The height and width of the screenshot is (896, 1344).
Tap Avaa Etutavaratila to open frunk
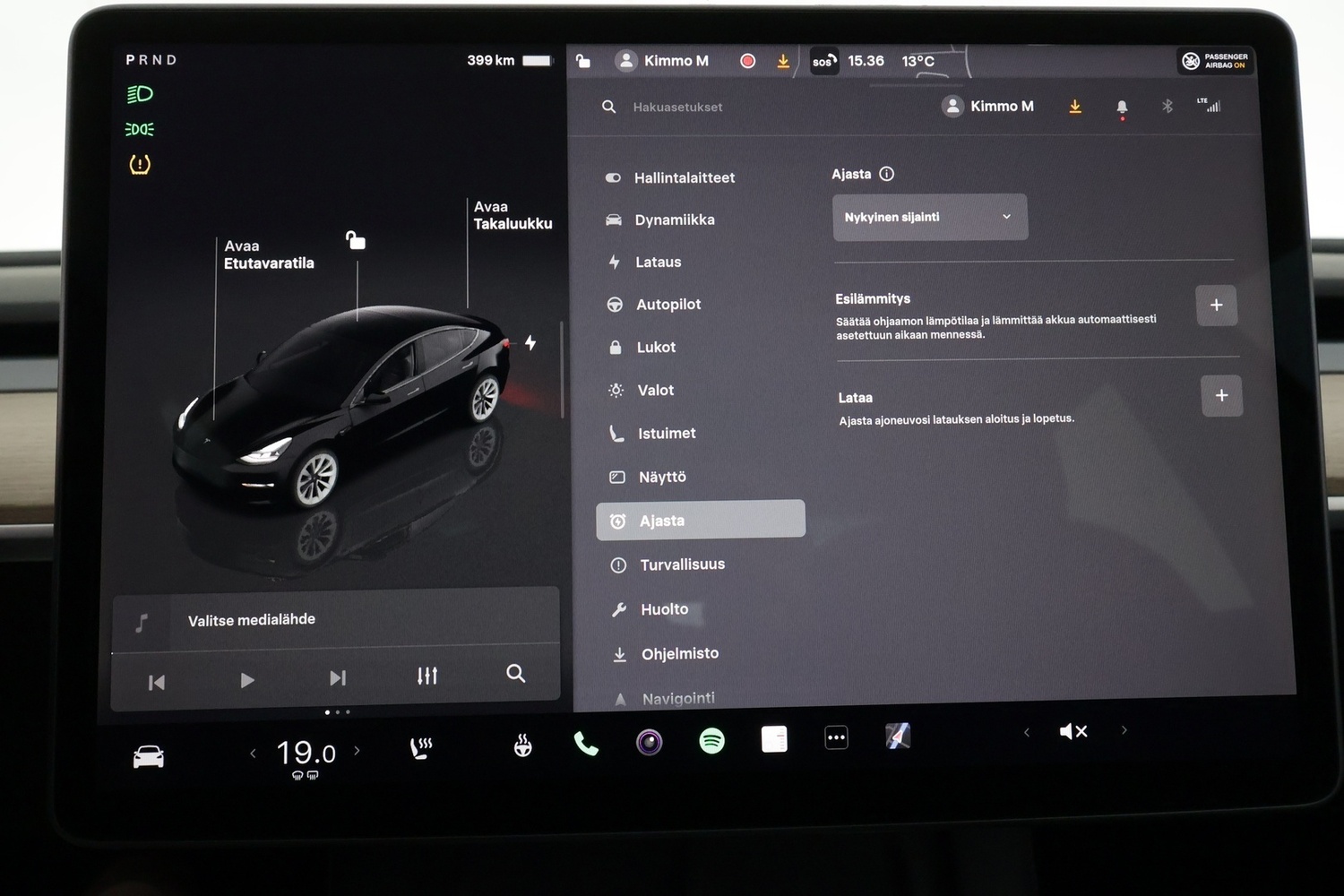(269, 254)
